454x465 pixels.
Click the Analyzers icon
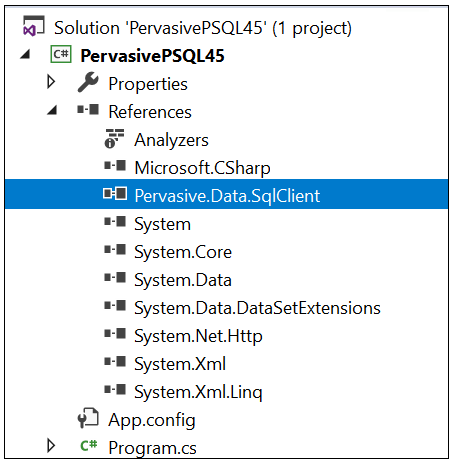tap(114, 139)
